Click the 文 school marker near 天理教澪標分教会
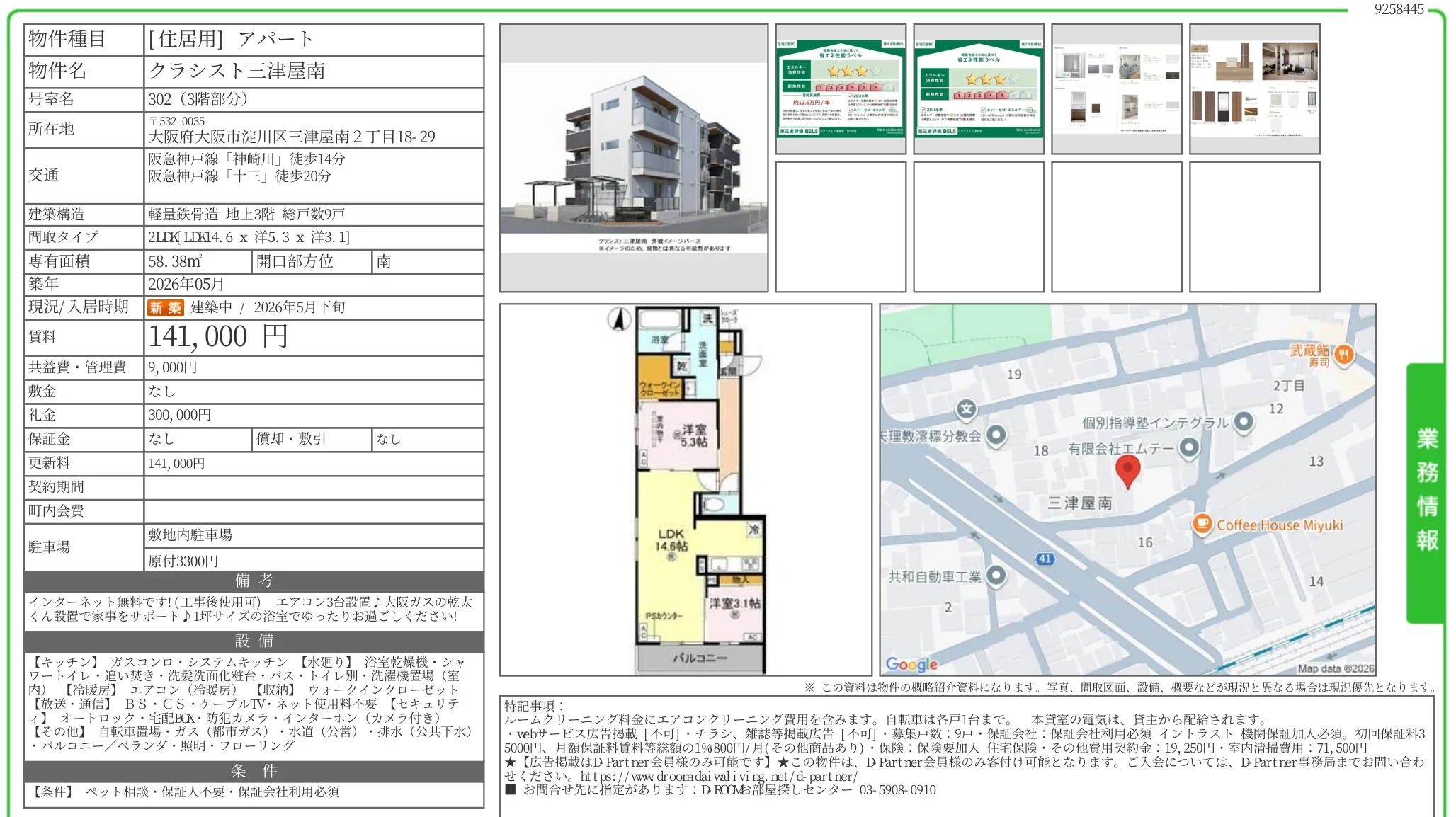 tap(967, 409)
